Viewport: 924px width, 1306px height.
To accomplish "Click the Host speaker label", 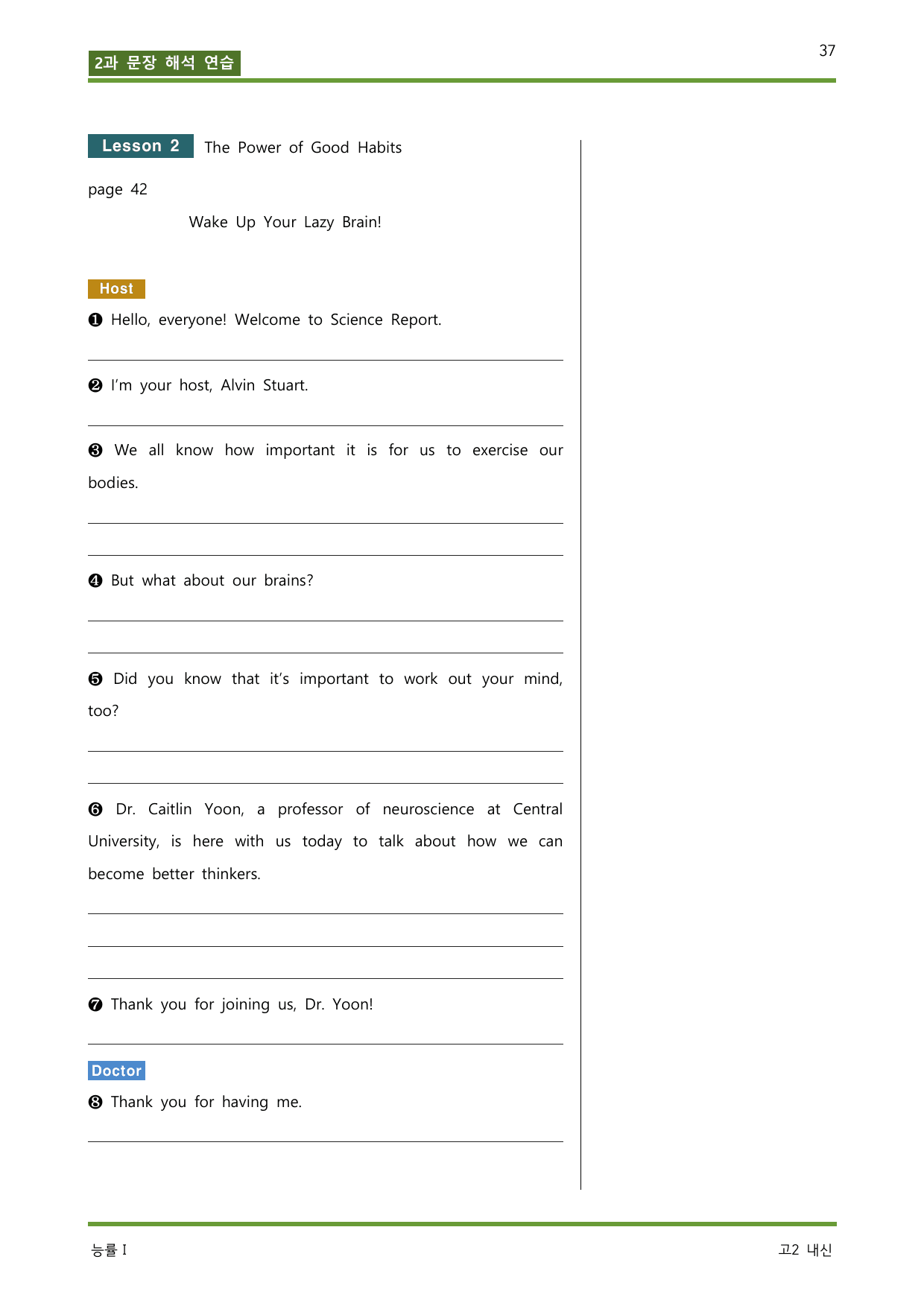I will click(116, 288).
